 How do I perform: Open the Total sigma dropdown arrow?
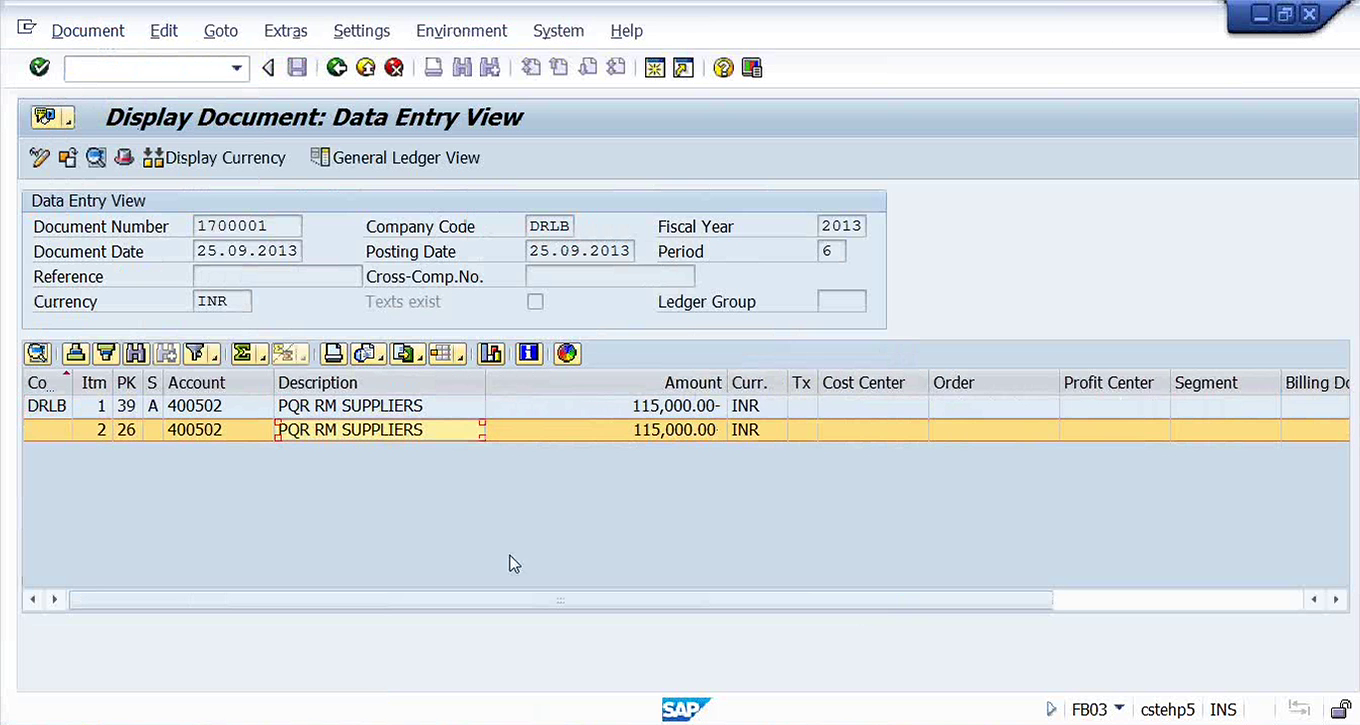pos(263,353)
